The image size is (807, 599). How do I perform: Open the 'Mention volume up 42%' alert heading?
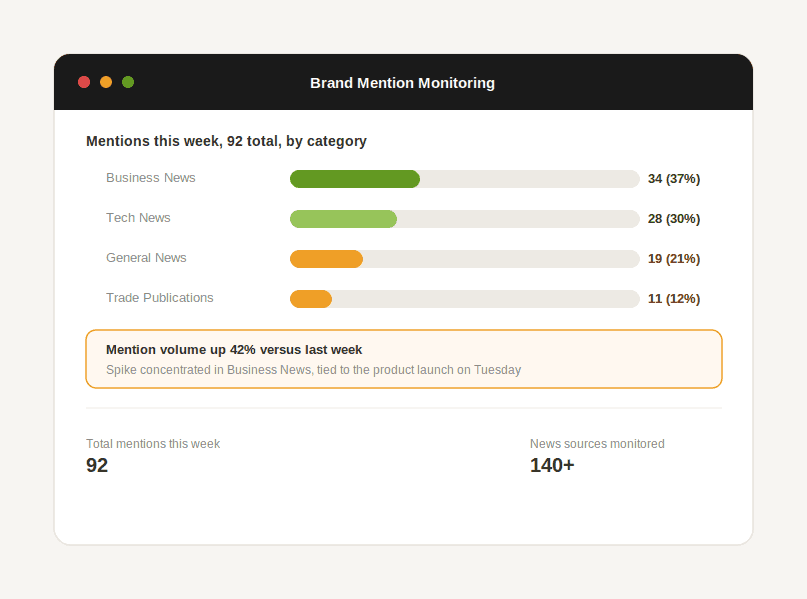234,350
